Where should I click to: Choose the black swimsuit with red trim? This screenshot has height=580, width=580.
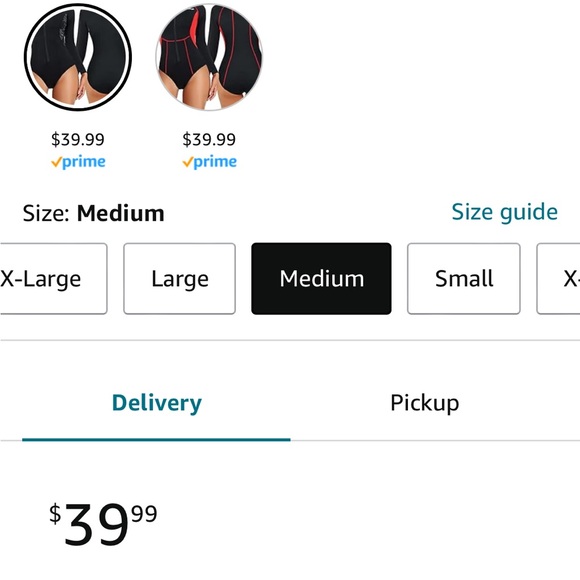tap(209, 57)
